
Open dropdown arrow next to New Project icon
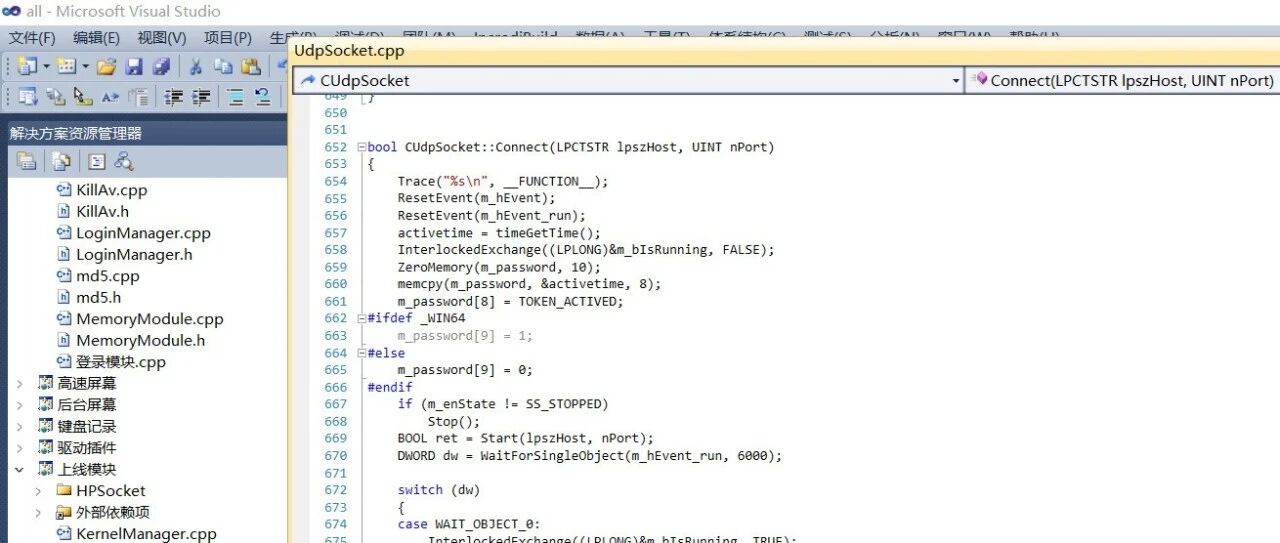click(x=46, y=67)
